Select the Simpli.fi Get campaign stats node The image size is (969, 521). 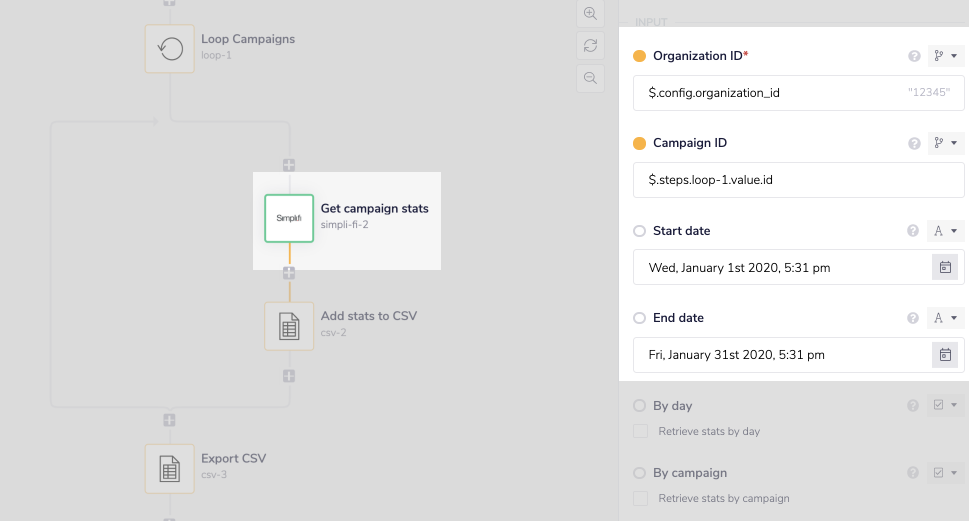[289, 218]
